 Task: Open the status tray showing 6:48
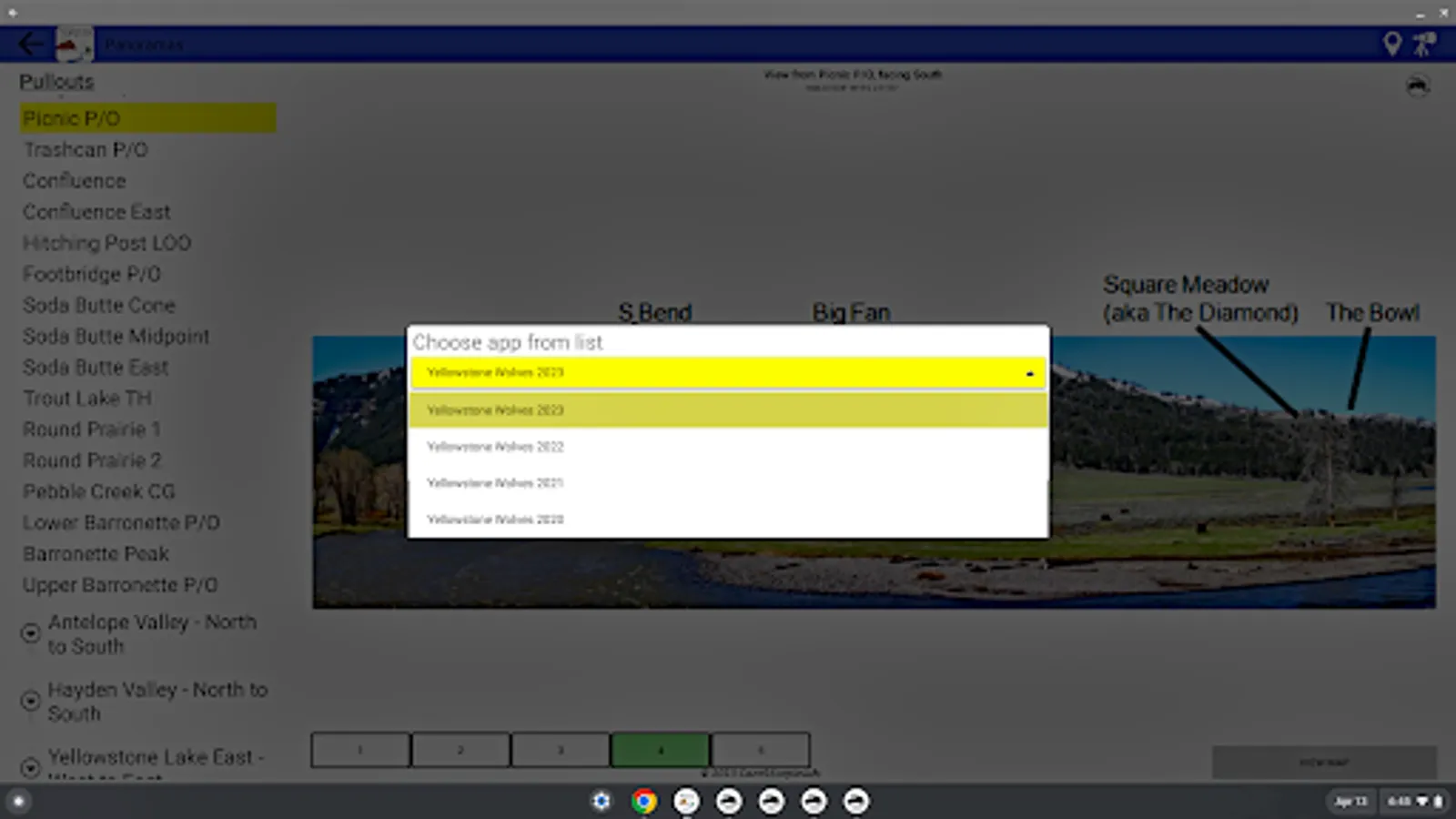pyautogui.click(x=1414, y=802)
